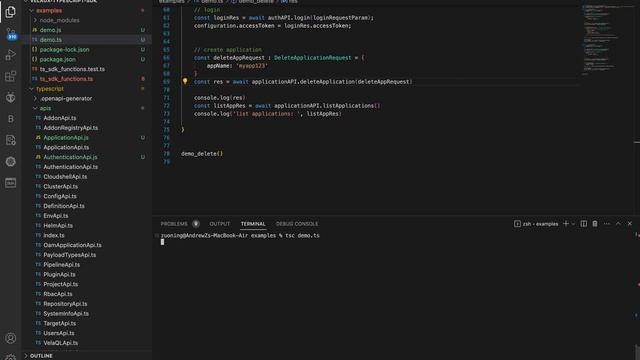Click the deleteApplication call in the editor
This screenshot has width=640, height=360.
(x=328, y=82)
